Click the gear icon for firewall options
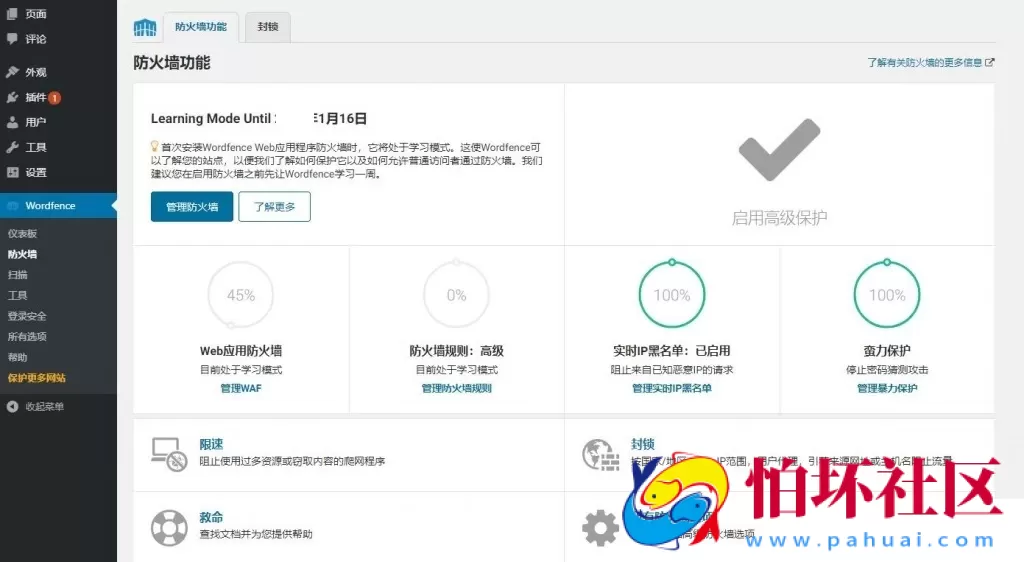This screenshot has height=562, width=1024. point(600,528)
